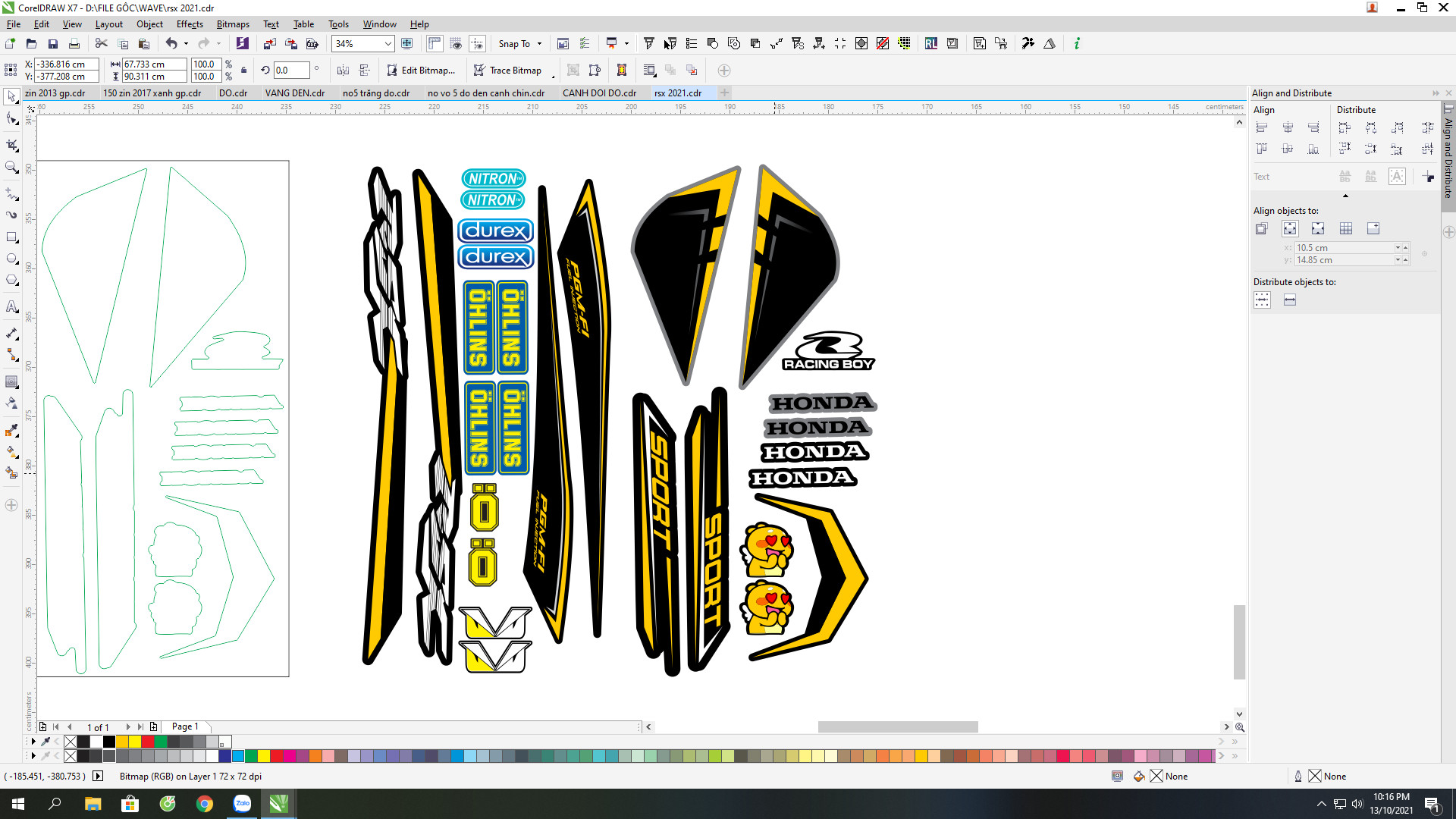Image resolution: width=1456 pixels, height=819 pixels.
Task: Open the Bitmaps menu
Action: pyautogui.click(x=233, y=24)
